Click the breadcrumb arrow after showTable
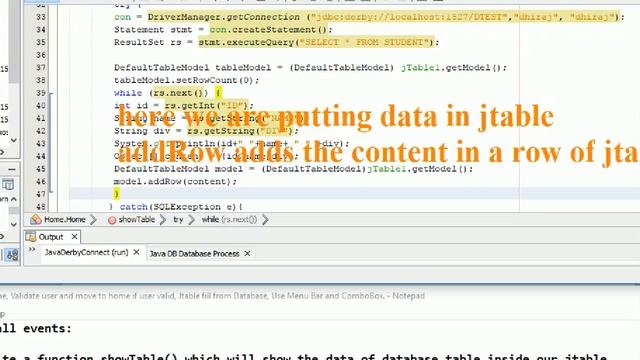Screen dimensions: 640x360 point(163,220)
